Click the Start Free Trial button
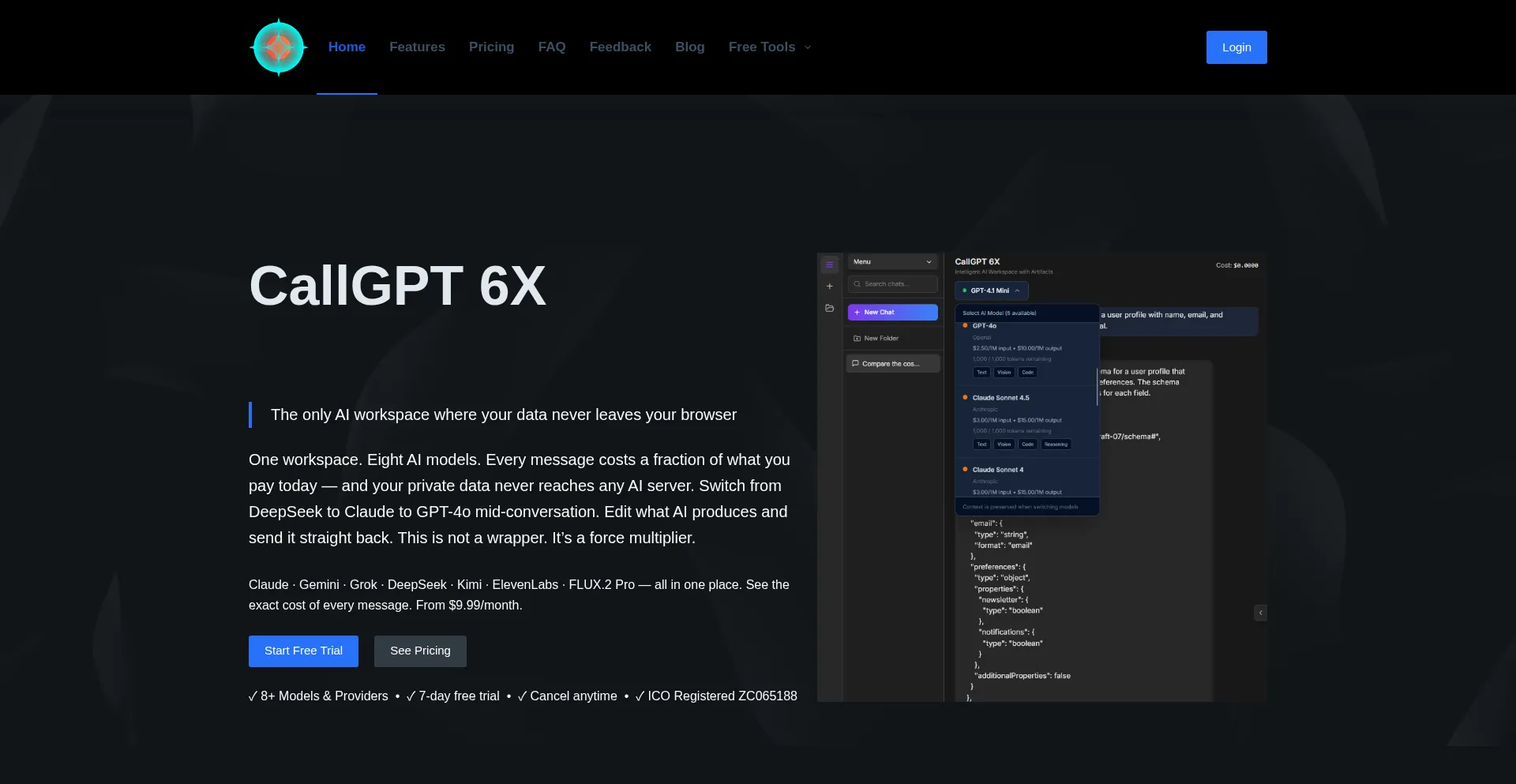 (x=303, y=651)
